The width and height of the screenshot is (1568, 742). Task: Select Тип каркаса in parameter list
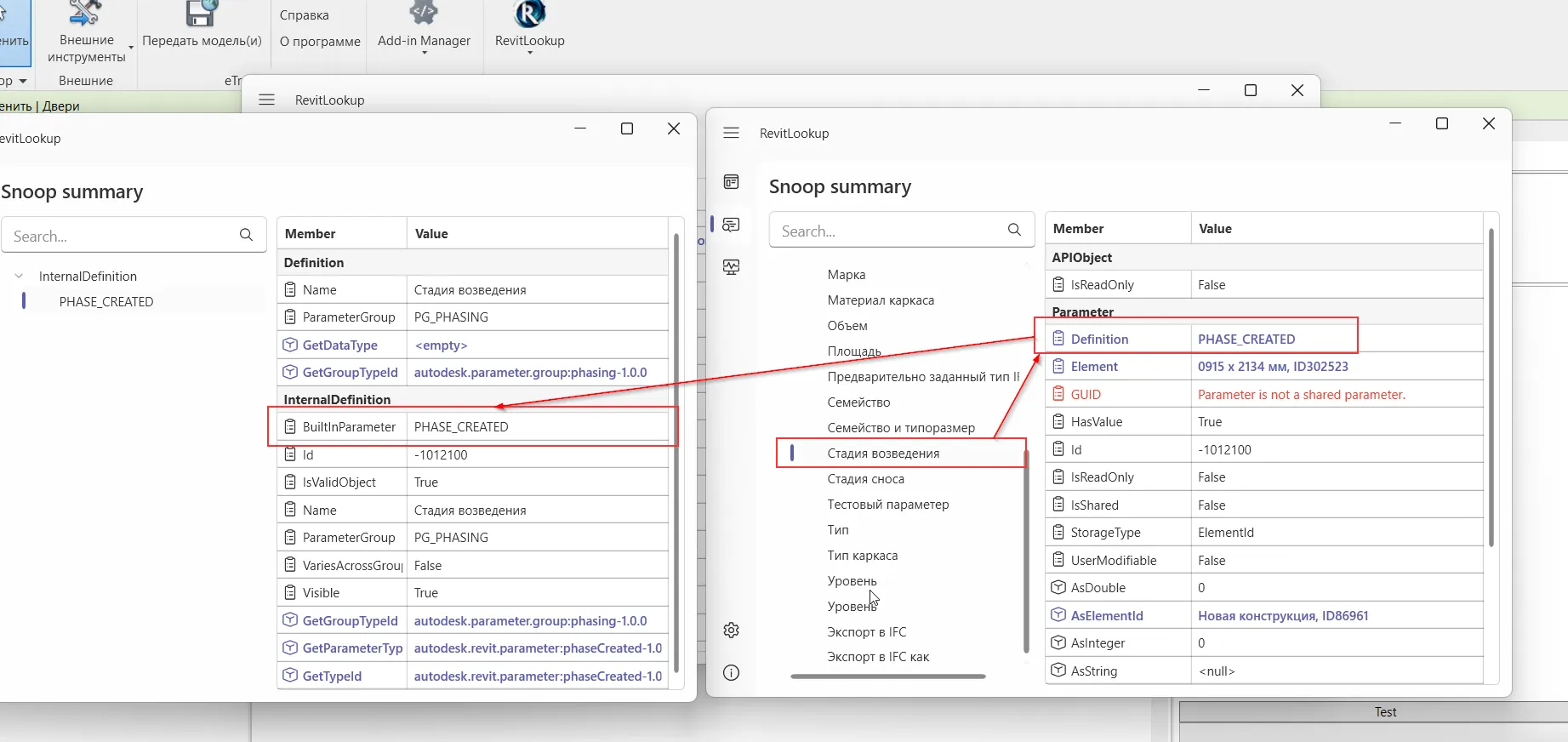[x=862, y=556]
